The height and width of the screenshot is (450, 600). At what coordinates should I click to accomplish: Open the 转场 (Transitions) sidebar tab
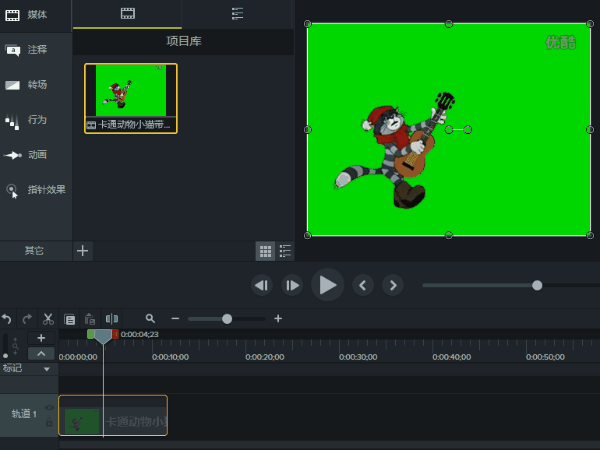click(35, 85)
